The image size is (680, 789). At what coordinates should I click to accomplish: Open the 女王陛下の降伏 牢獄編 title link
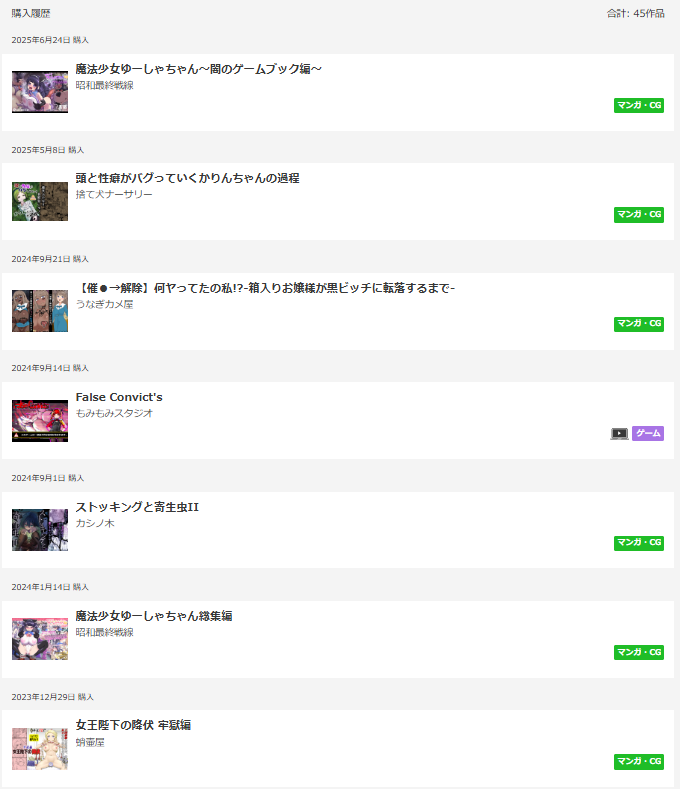tap(133, 725)
